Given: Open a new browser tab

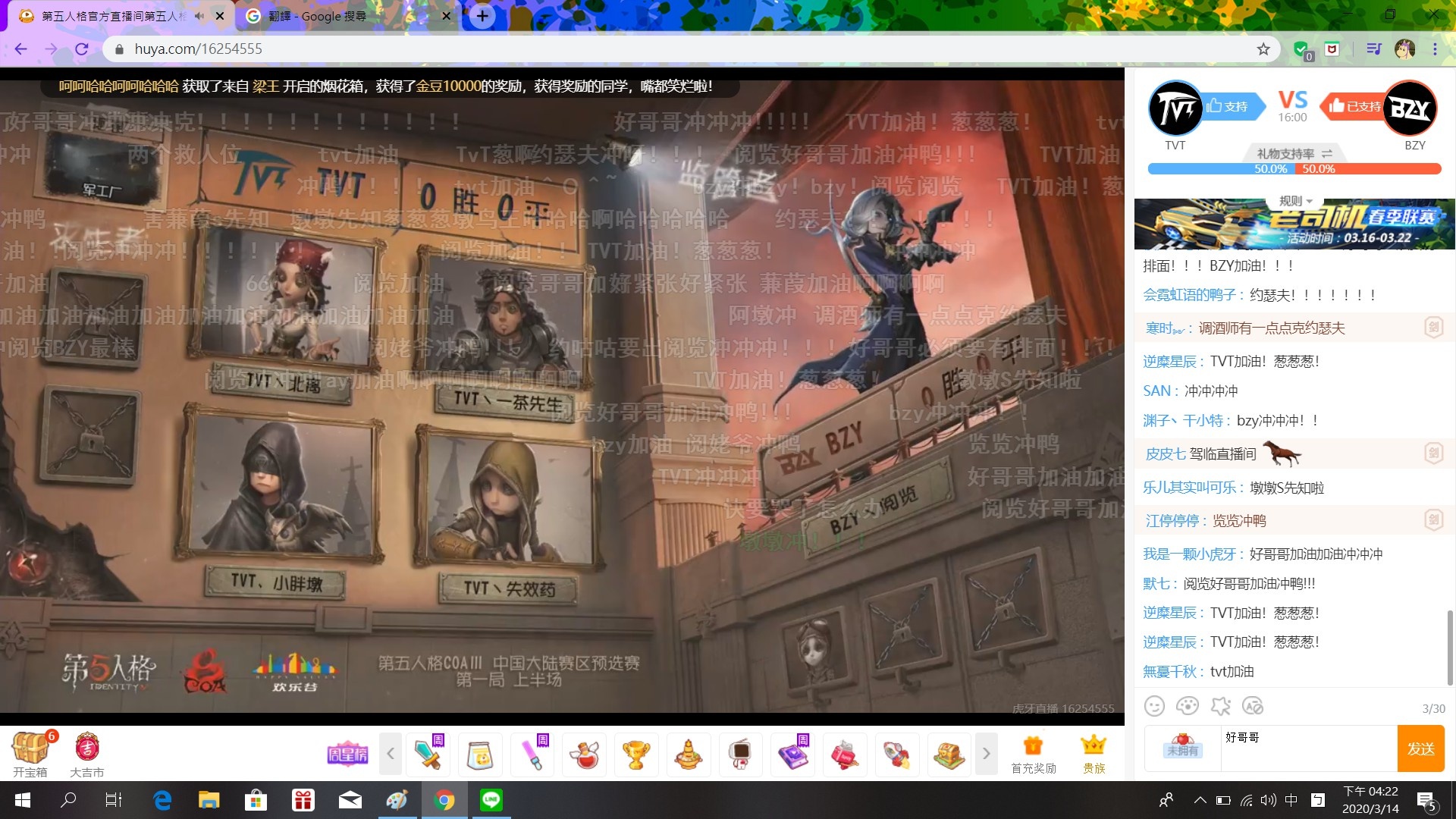Looking at the screenshot, I should (482, 16).
